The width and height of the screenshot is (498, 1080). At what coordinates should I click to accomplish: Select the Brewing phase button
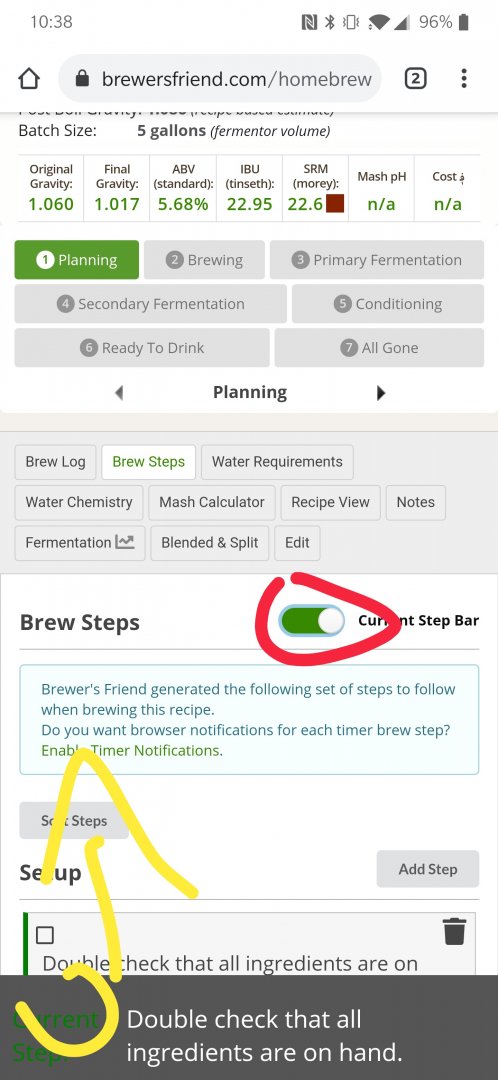point(204,260)
